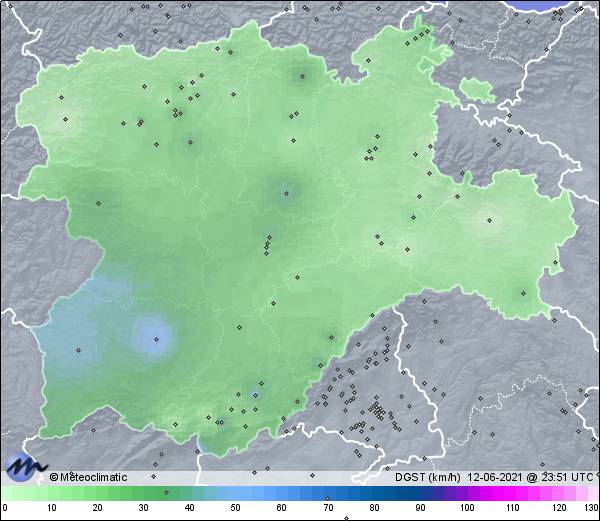Click the 40 value on the scale
Screen dimensions: 600x521
point(189,508)
